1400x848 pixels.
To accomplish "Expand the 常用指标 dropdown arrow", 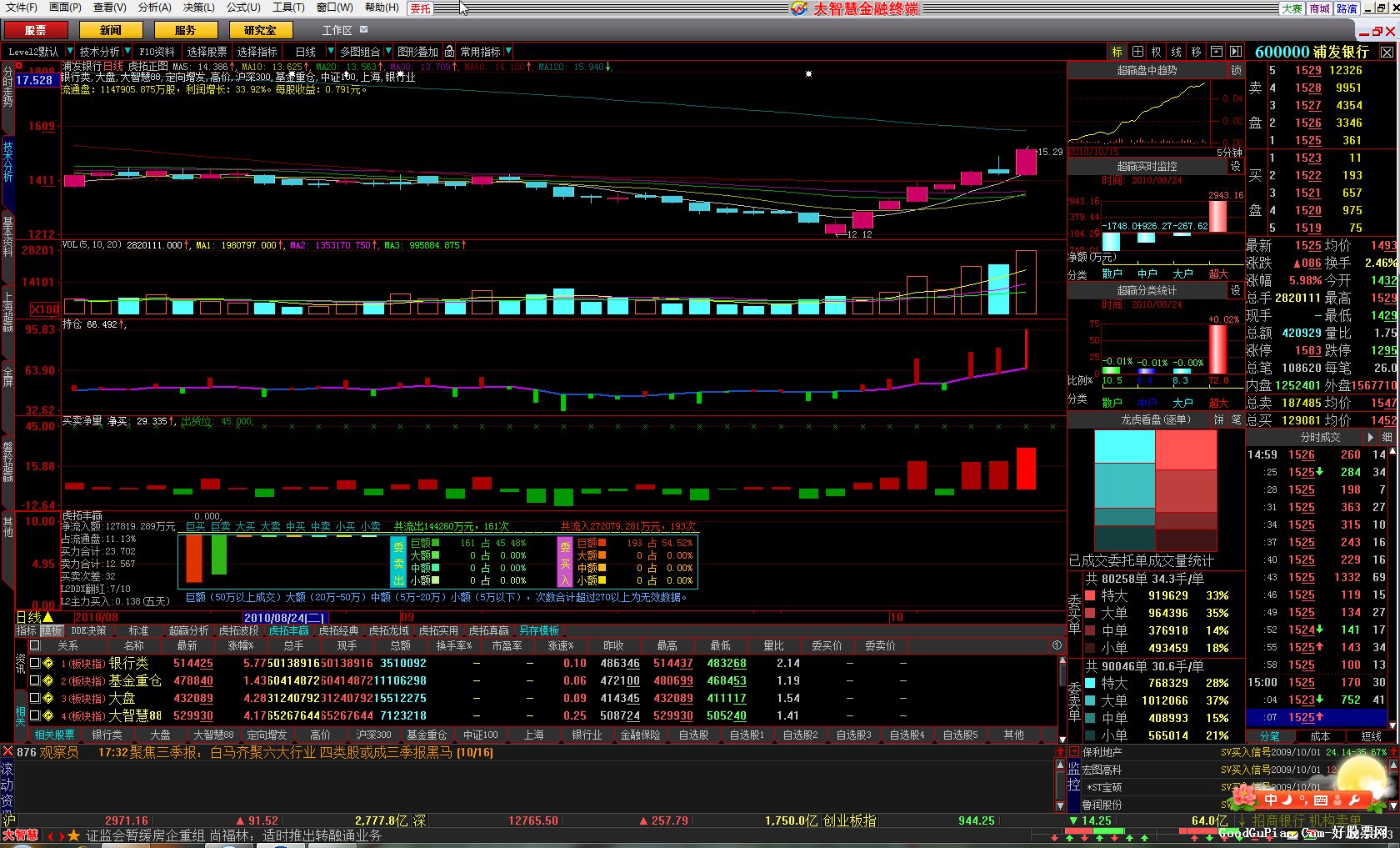I will pos(507,52).
